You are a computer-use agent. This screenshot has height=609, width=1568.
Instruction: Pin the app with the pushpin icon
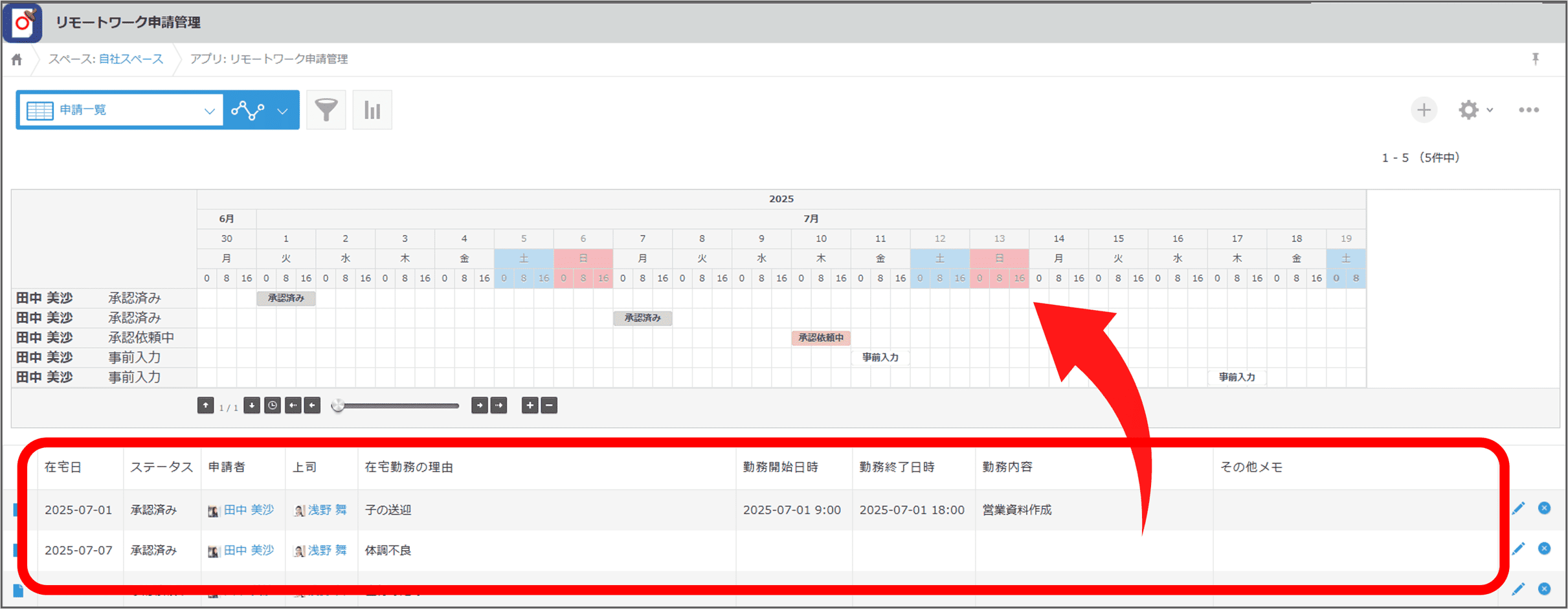point(1536,59)
